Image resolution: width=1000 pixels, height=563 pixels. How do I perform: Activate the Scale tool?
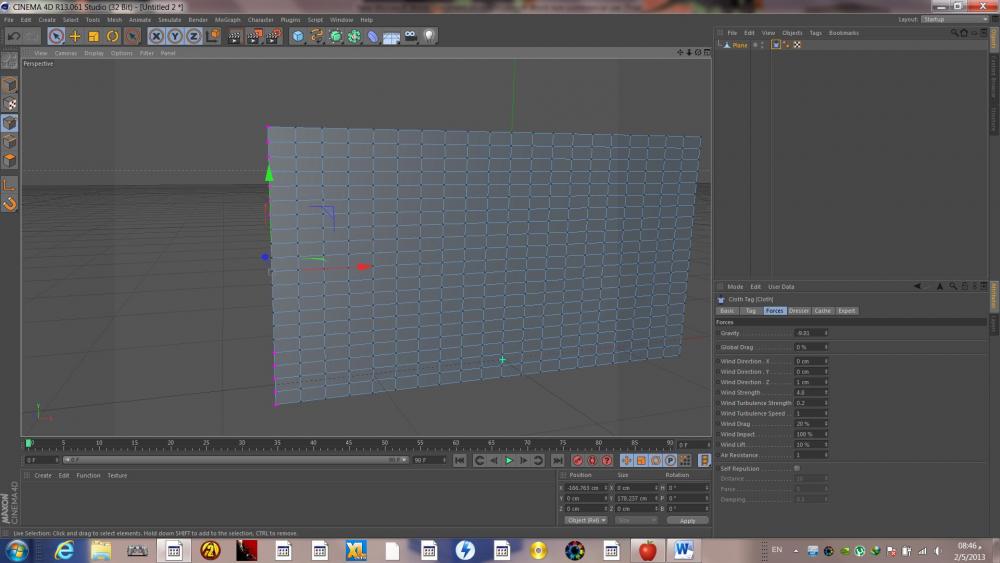[x=94, y=36]
